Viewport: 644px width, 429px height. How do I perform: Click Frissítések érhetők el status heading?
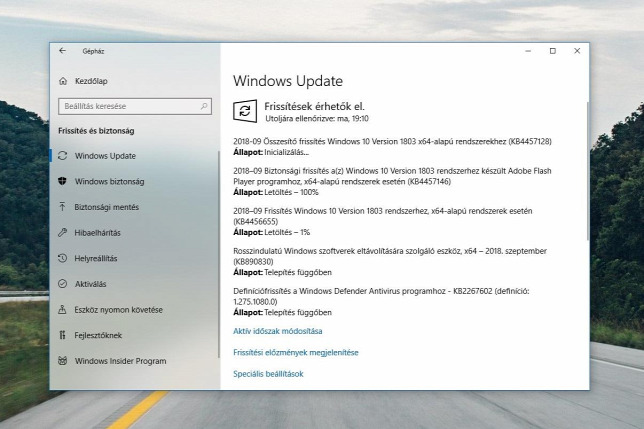click(314, 106)
